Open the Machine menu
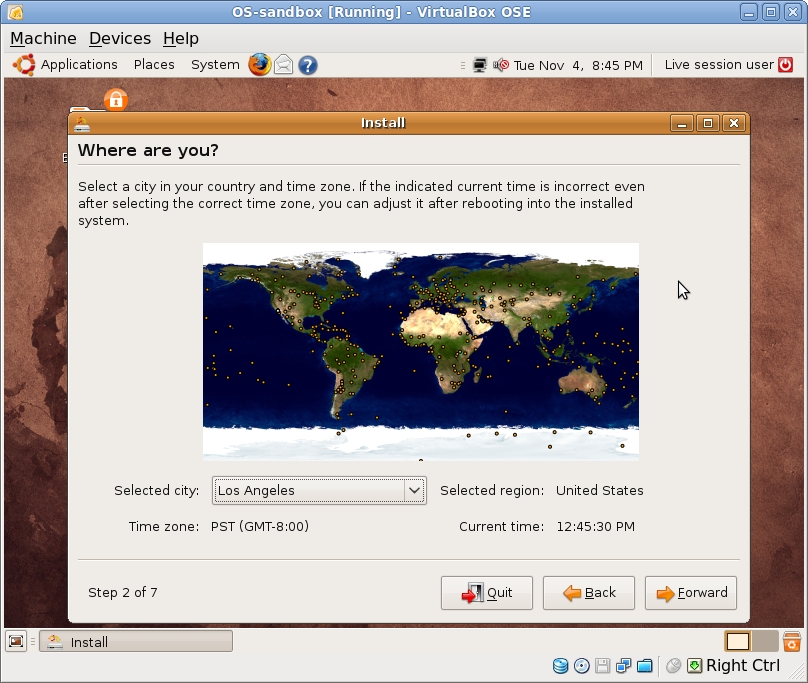The height and width of the screenshot is (683, 808). click(x=43, y=39)
